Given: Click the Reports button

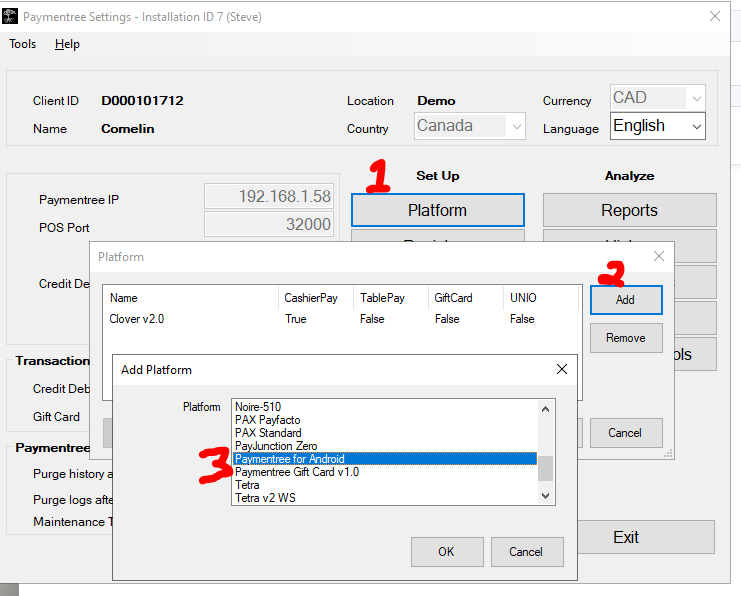Looking at the screenshot, I should 629,210.
